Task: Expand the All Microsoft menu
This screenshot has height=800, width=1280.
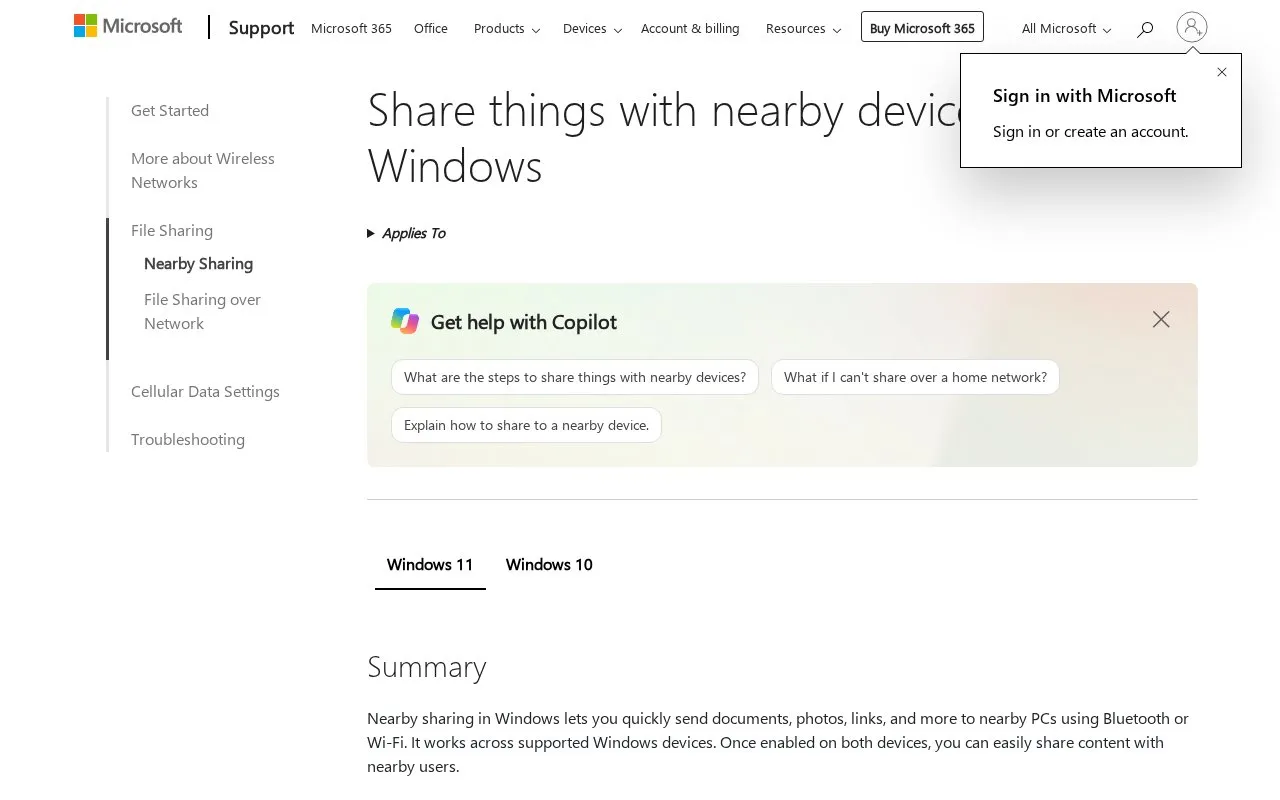Action: tap(1066, 28)
